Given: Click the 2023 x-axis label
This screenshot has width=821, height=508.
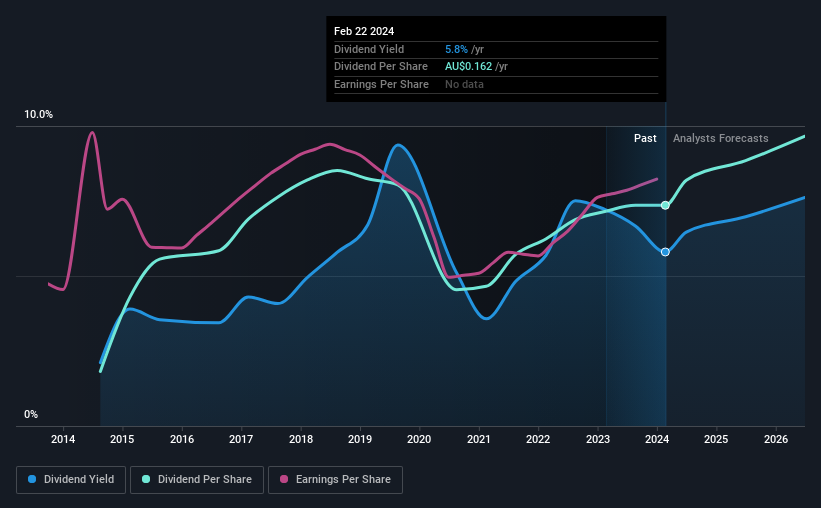Looking at the screenshot, I should (597, 439).
